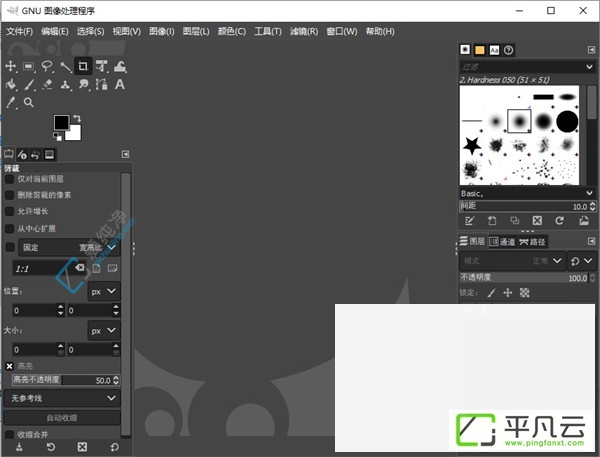Click the 高亮不透明度 slider
The height and width of the screenshot is (457, 600).
[66, 380]
